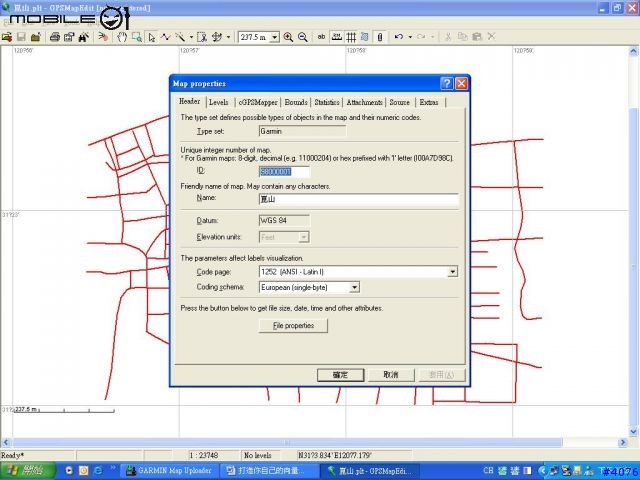
Task: Open the Bounds tab
Action: pos(296,102)
